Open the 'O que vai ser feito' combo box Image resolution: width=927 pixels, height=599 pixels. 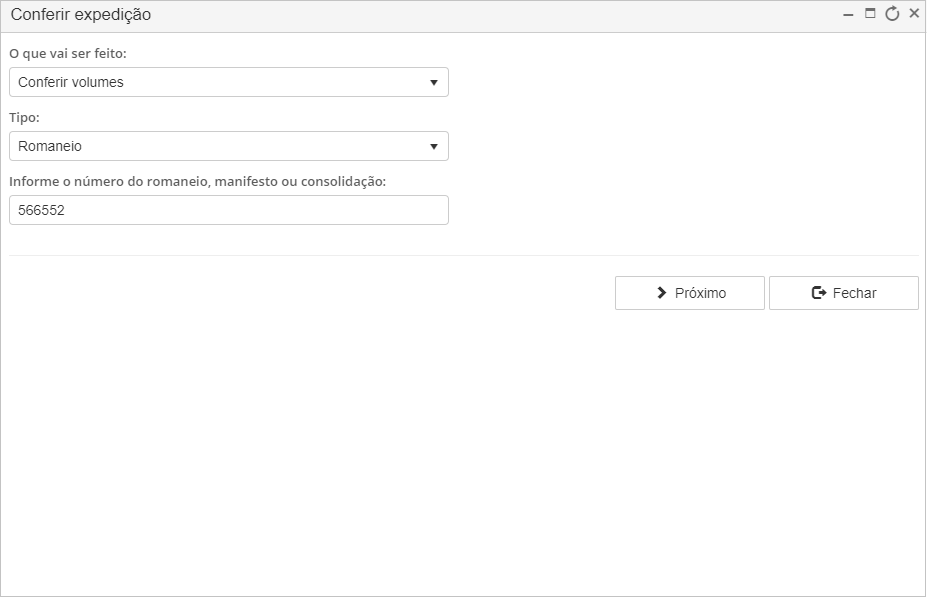click(229, 82)
